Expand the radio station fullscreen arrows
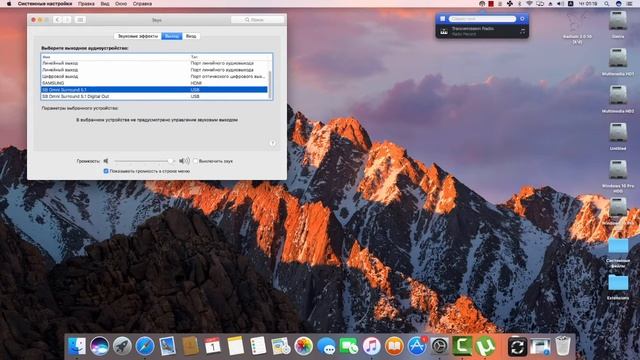Screen dimensions: 640x360 pyautogui.click(x=522, y=31)
